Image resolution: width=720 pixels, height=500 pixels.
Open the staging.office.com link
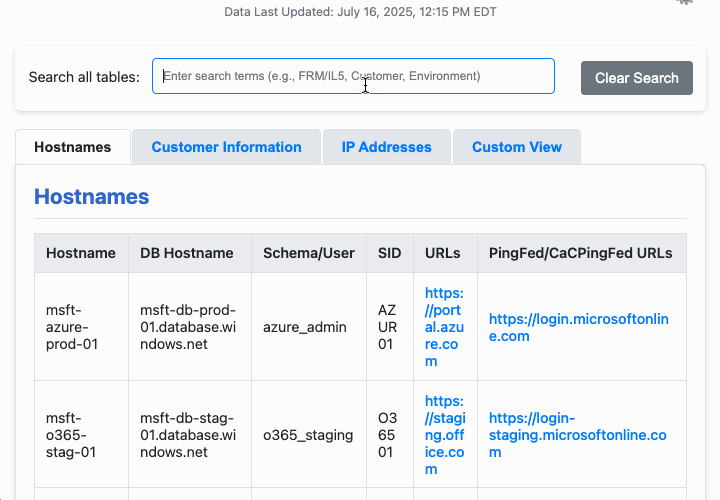point(444,435)
